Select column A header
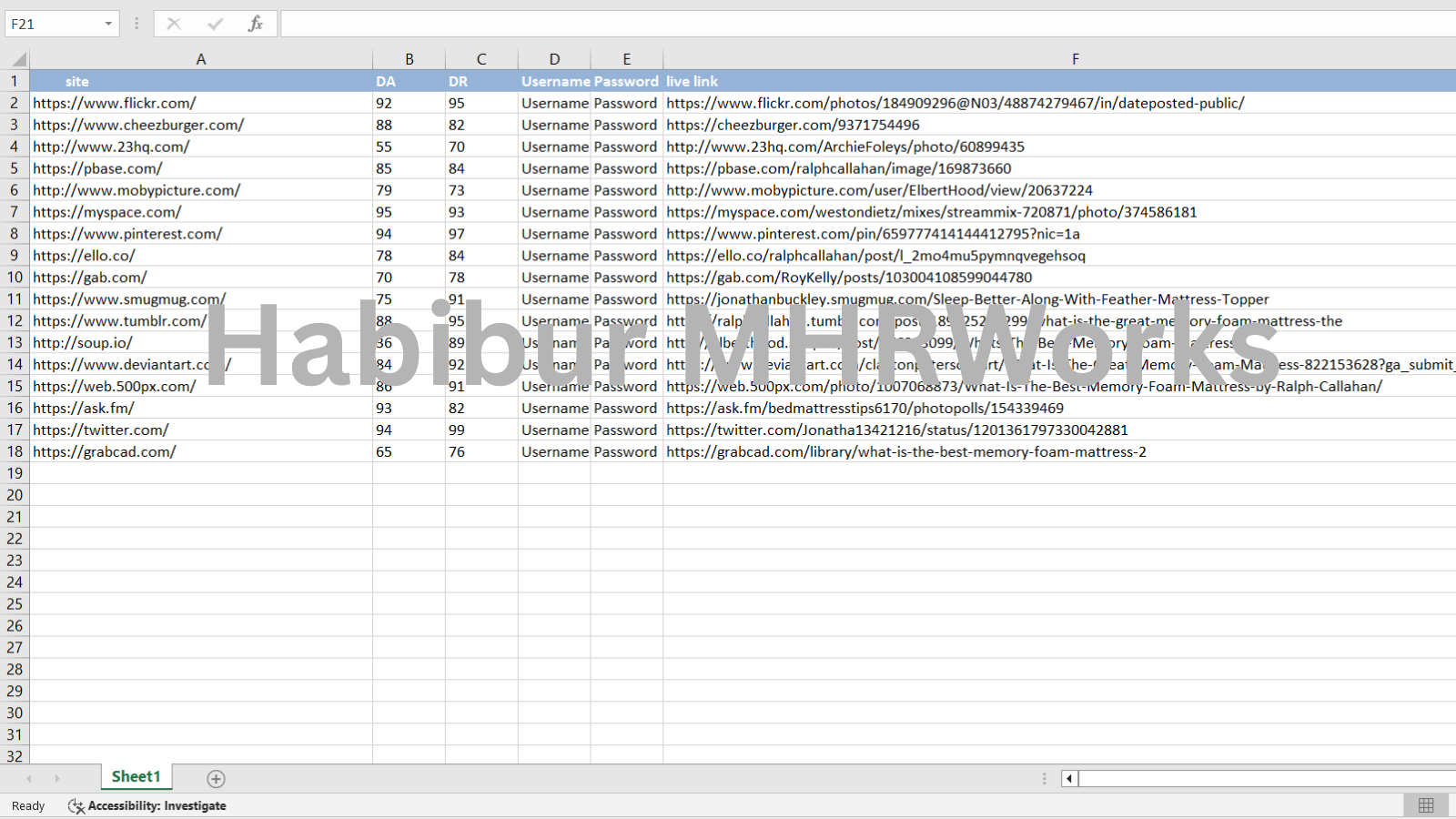Viewport: 1456px width, 819px height. pos(201,59)
